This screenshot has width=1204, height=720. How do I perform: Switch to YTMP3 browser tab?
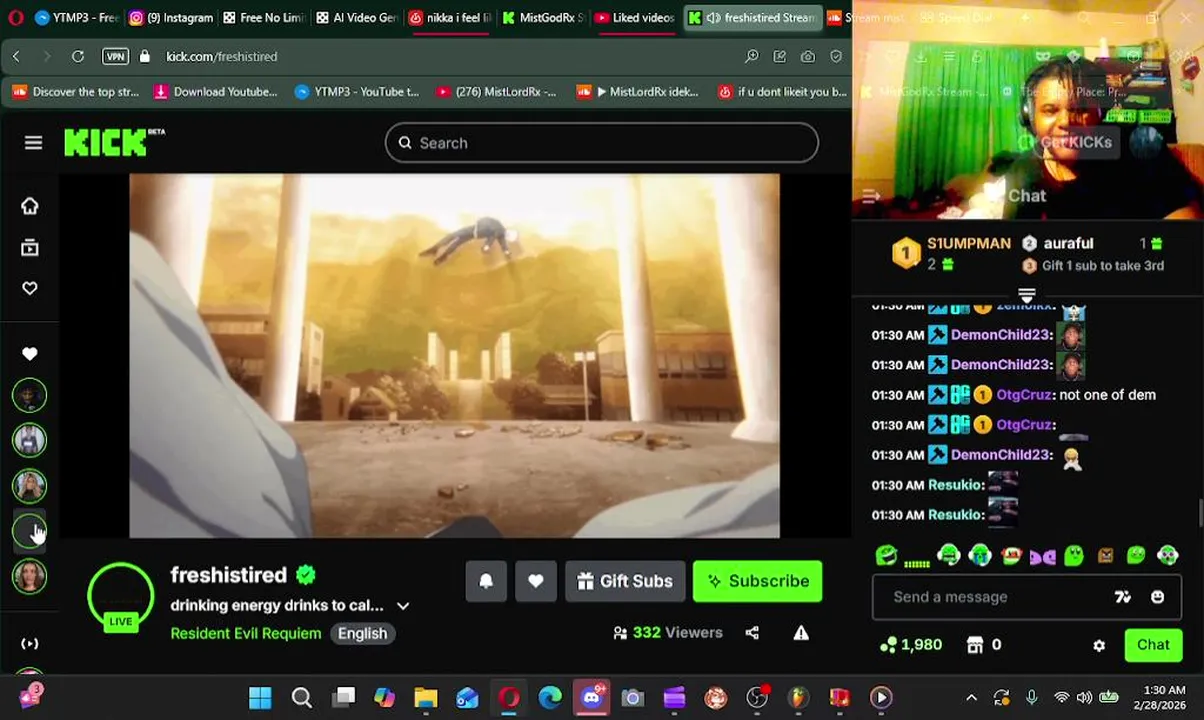pyautogui.click(x=75, y=18)
